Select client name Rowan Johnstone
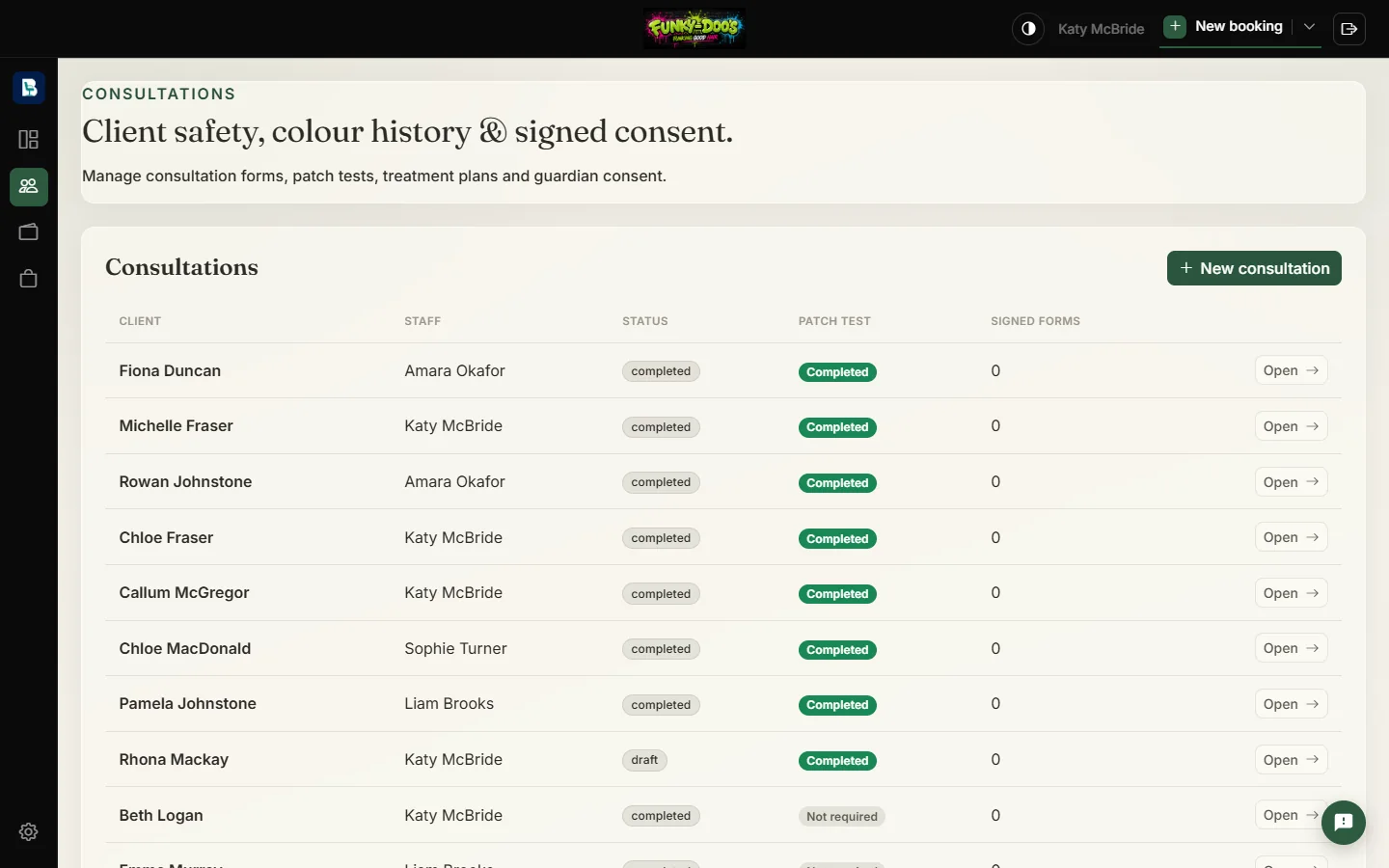Screen dimensions: 1389x868 point(185,482)
